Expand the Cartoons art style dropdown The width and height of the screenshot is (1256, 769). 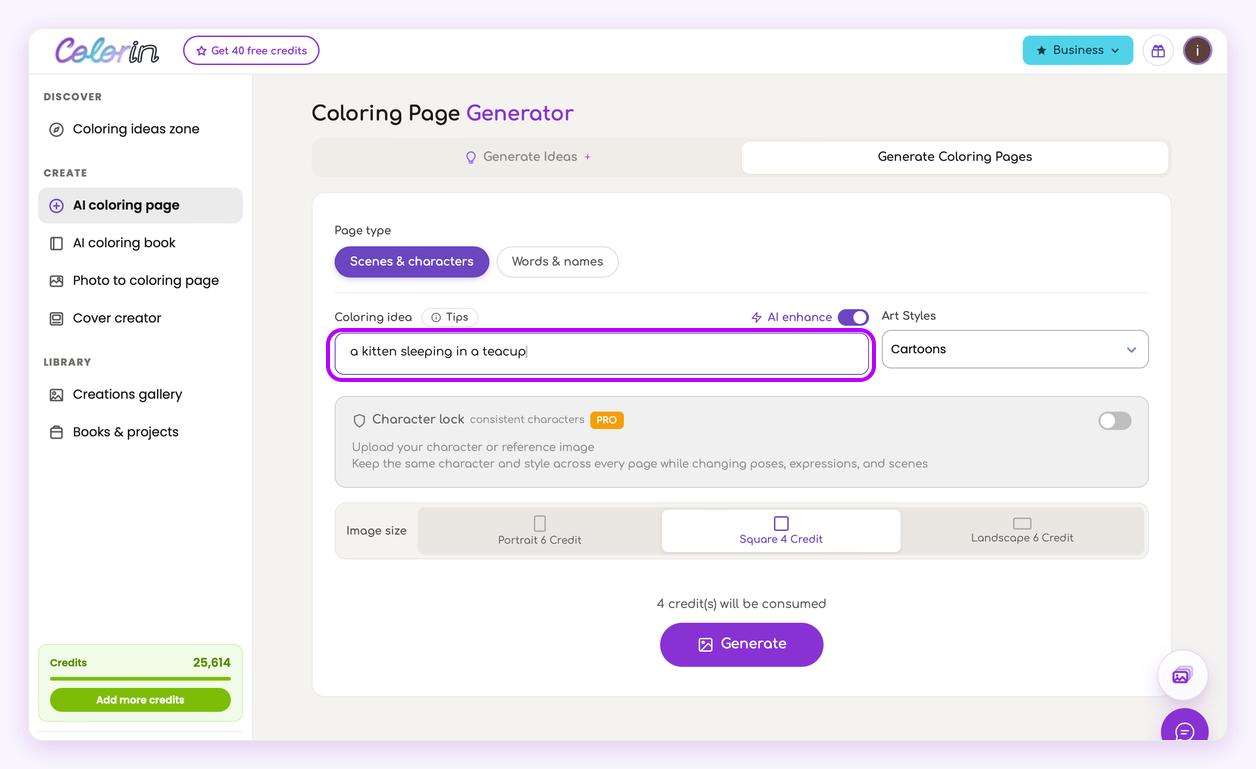click(1015, 349)
